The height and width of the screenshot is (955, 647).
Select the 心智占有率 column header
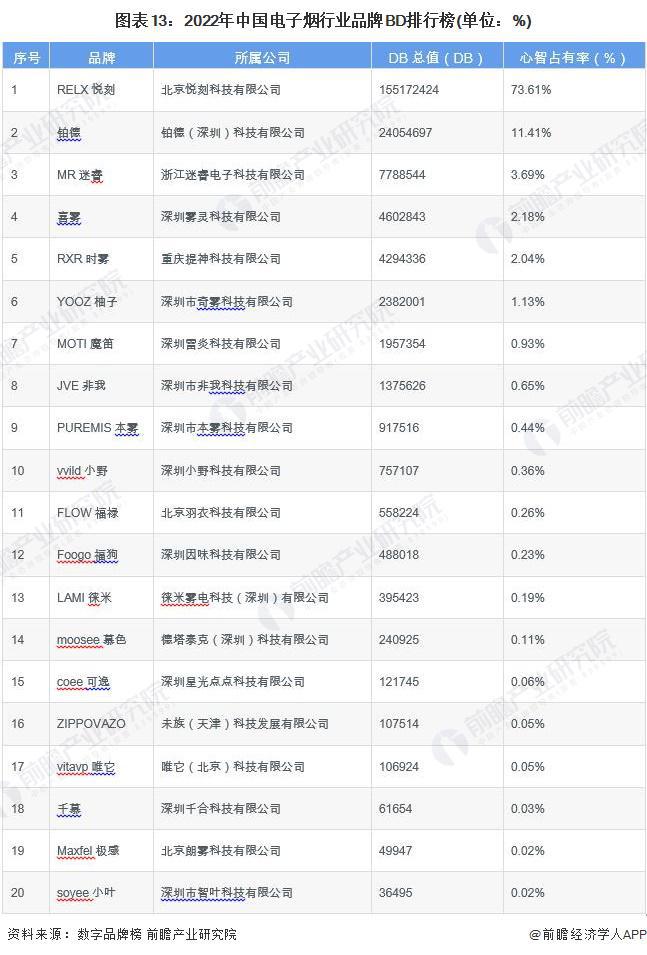click(x=573, y=57)
